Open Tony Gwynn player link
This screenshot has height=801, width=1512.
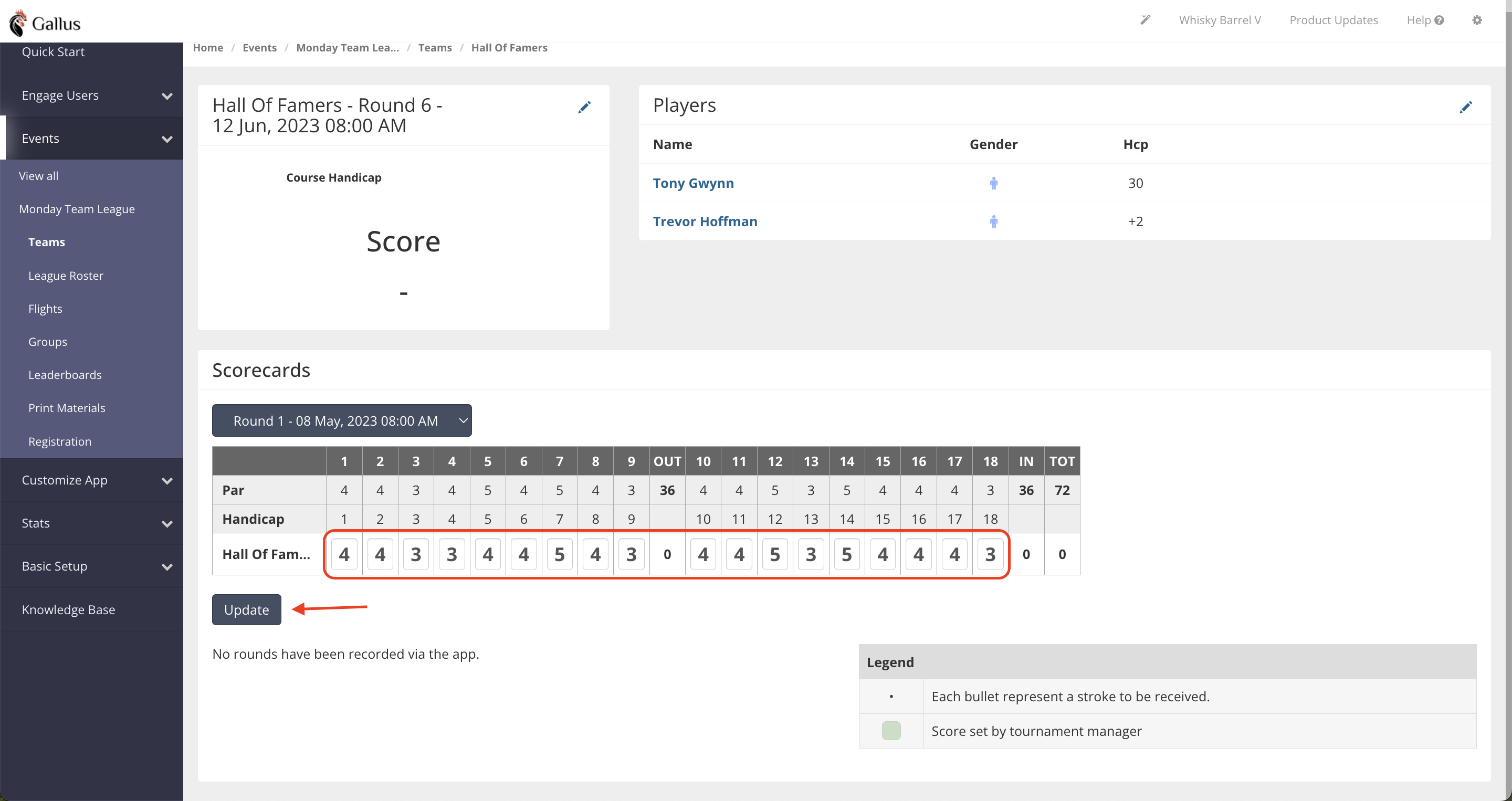pos(693,183)
